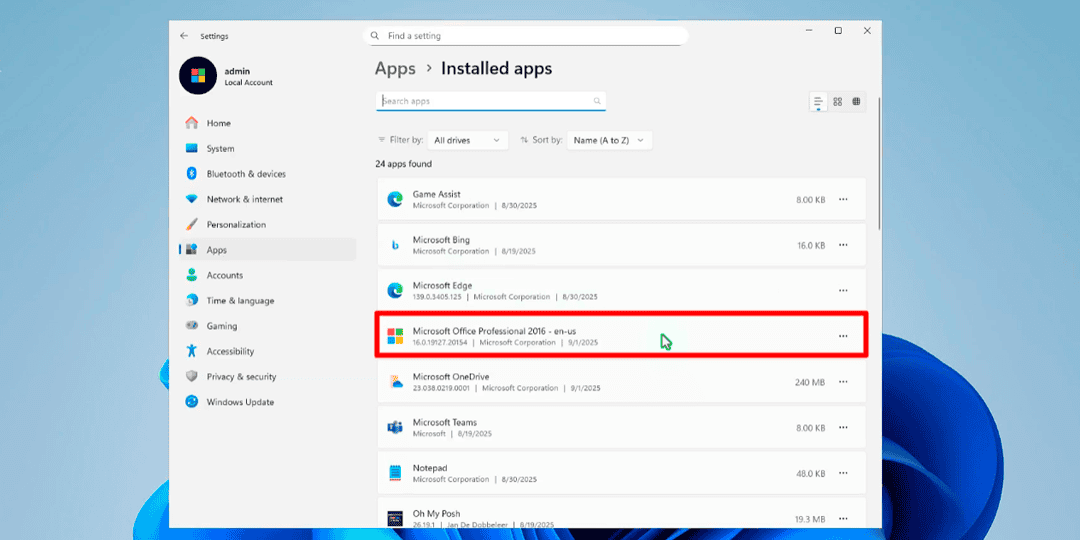Open Windows Update settings page
Viewport: 1080px width, 540px height.
point(240,402)
